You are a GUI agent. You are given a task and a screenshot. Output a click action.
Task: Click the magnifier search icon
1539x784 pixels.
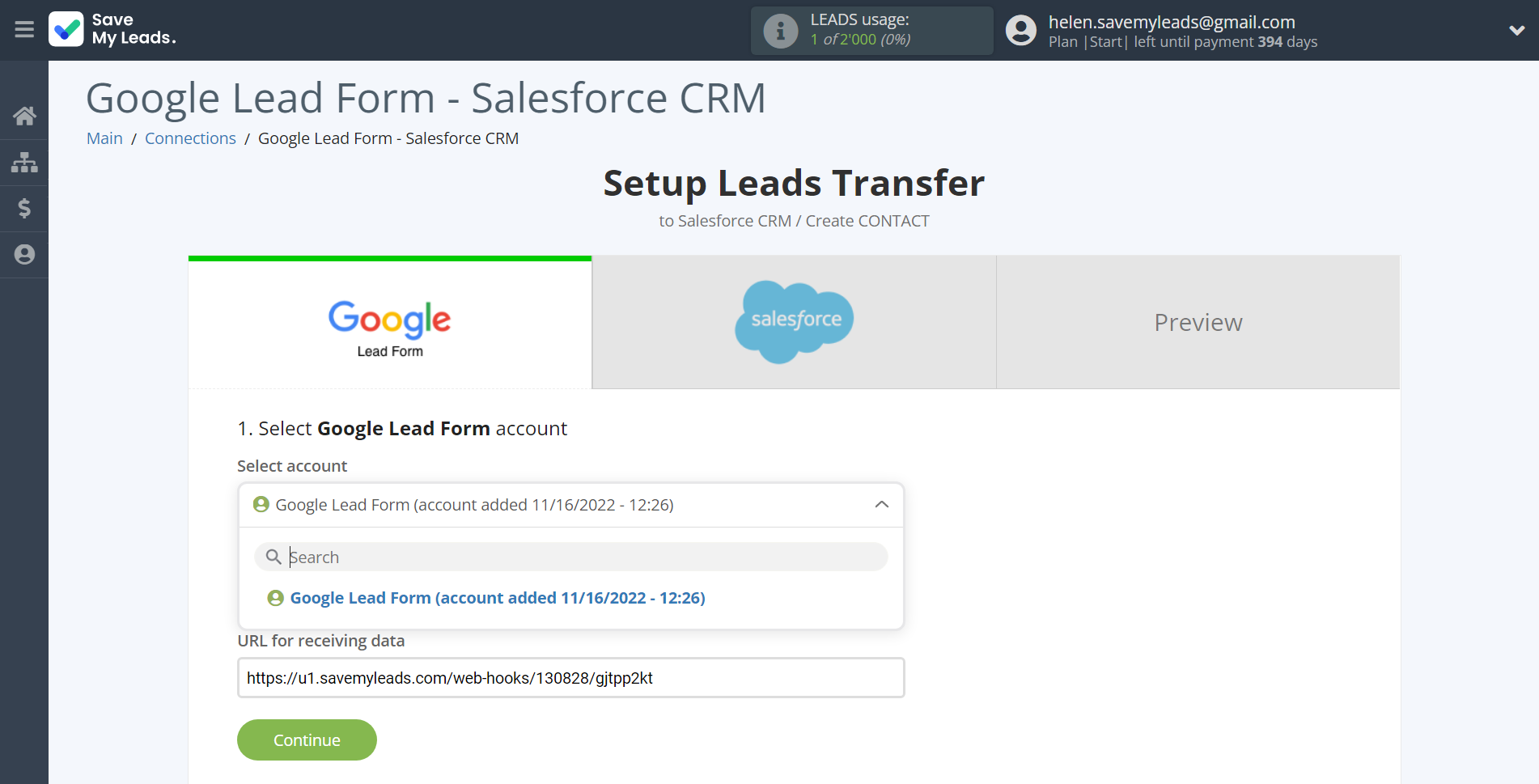coord(273,557)
